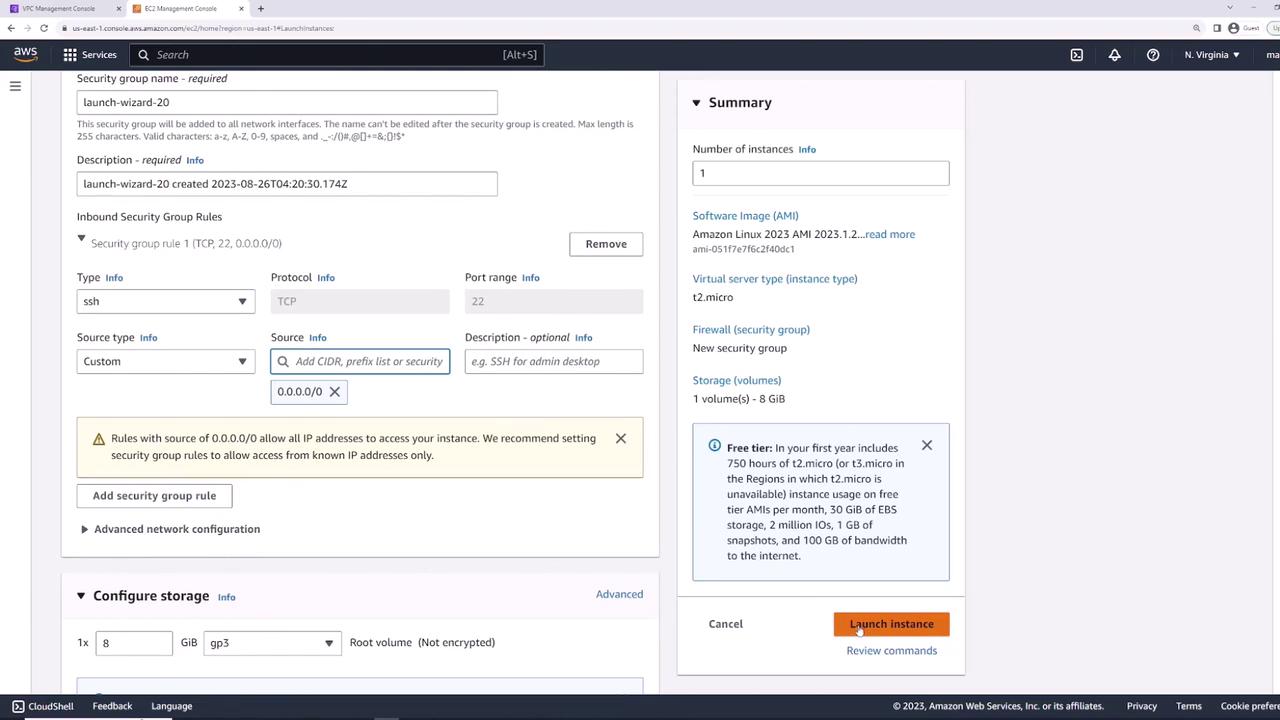Open Language settings in the footer

[171, 706]
